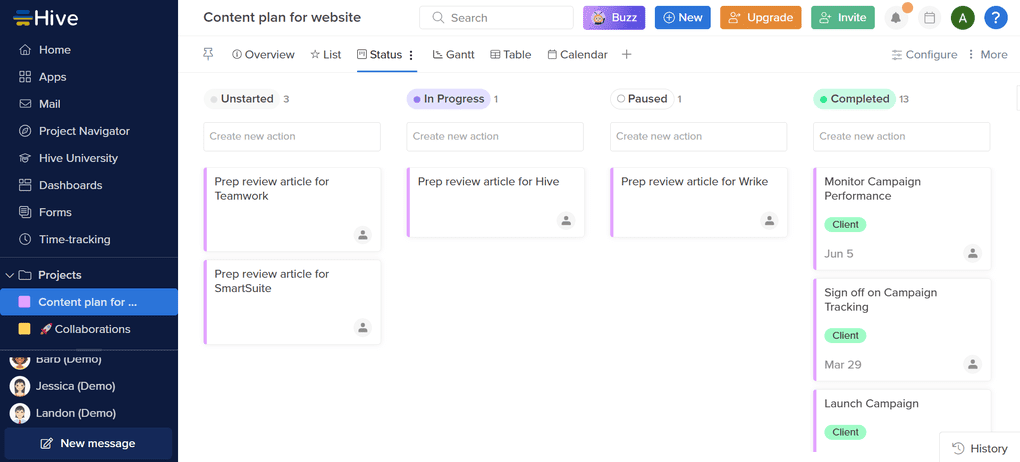This screenshot has height=462, width=1020.
Task: Click Create new action under Completed
Action: coord(902,137)
